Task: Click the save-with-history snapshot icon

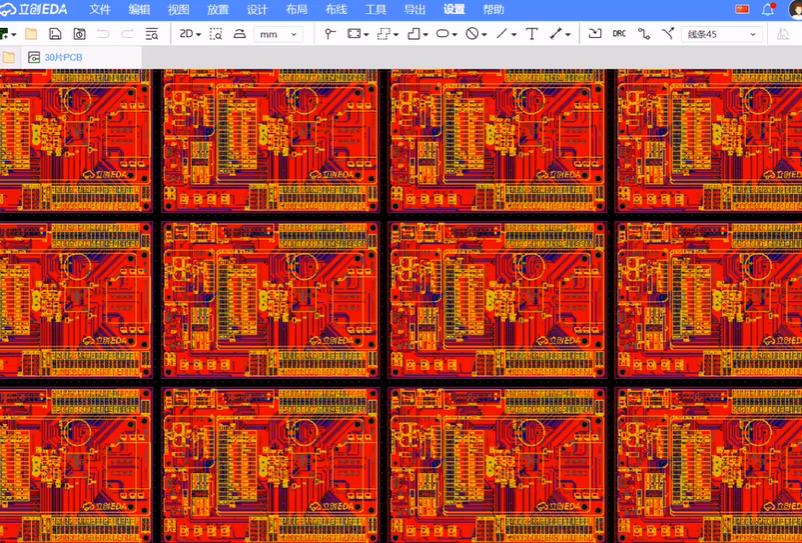Action: pyautogui.click(x=79, y=34)
